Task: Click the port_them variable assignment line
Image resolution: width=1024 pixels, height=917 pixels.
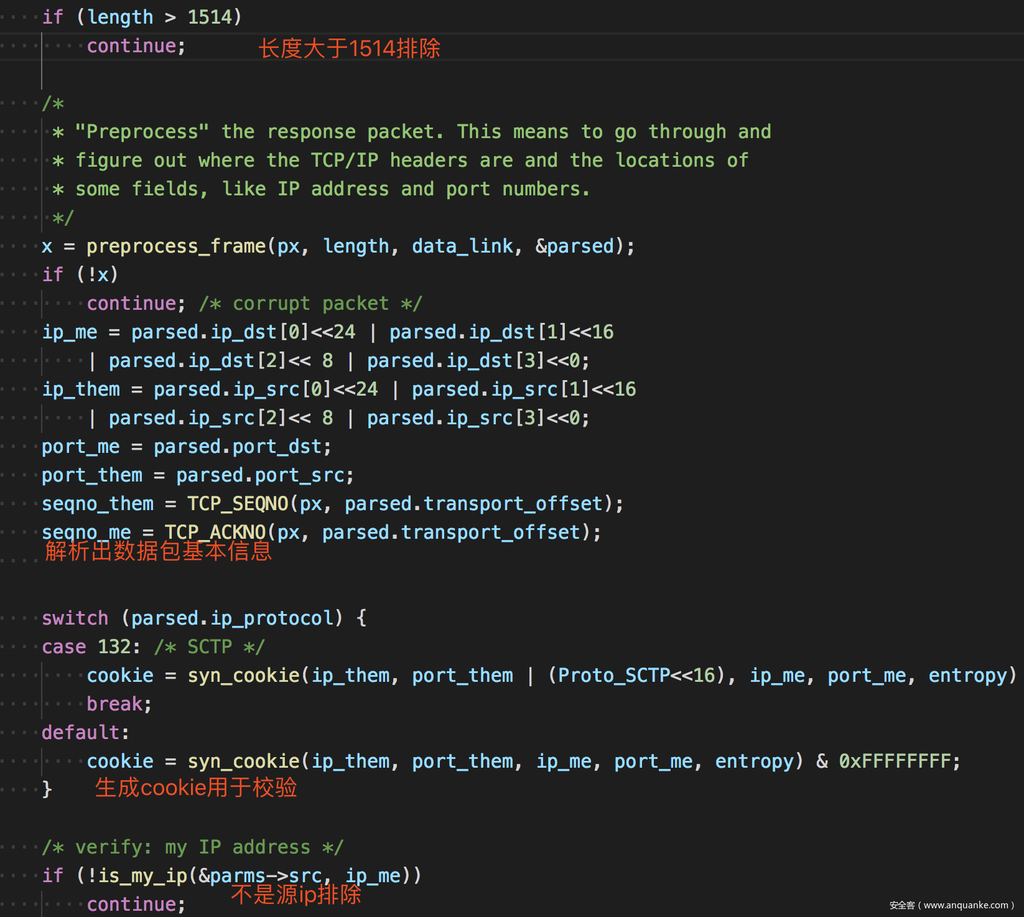Action: [197, 475]
